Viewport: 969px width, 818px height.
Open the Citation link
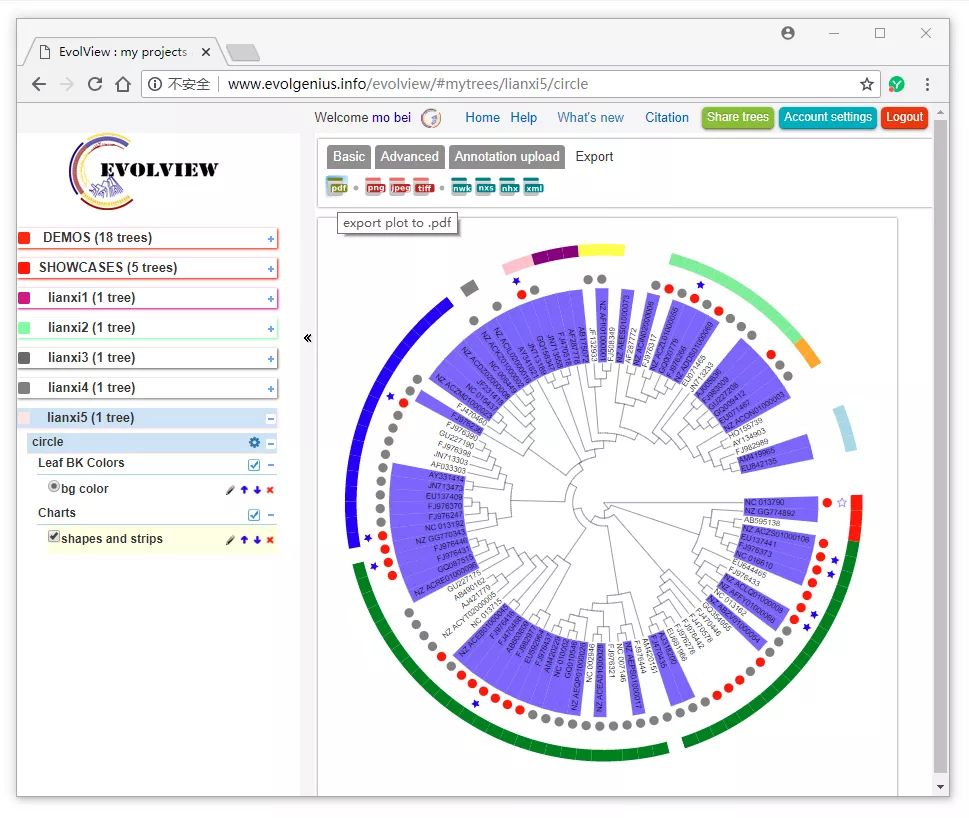[x=667, y=117]
